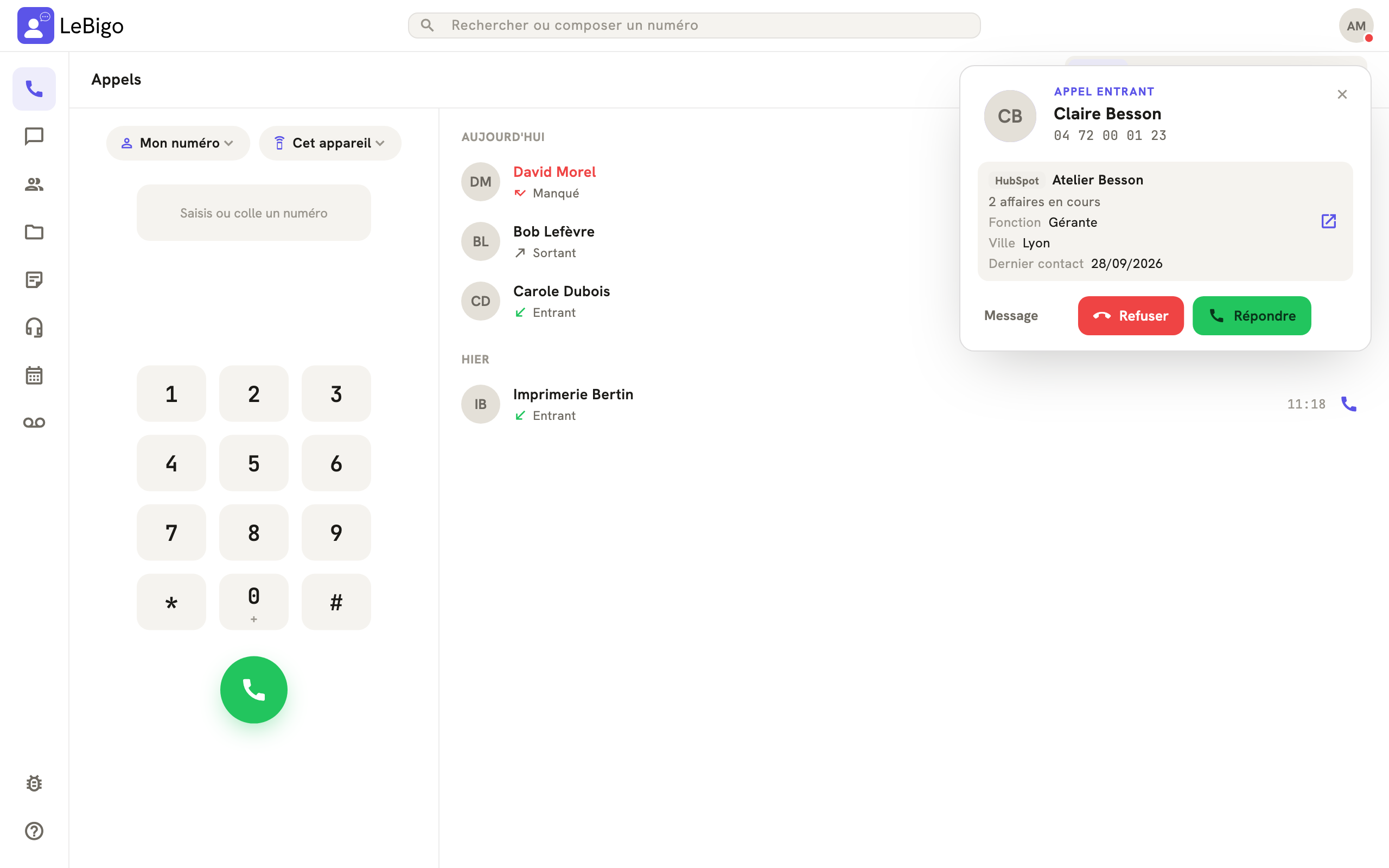The width and height of the screenshot is (1389, 868).
Task: Tap dialpad key 5
Action: pos(254,463)
